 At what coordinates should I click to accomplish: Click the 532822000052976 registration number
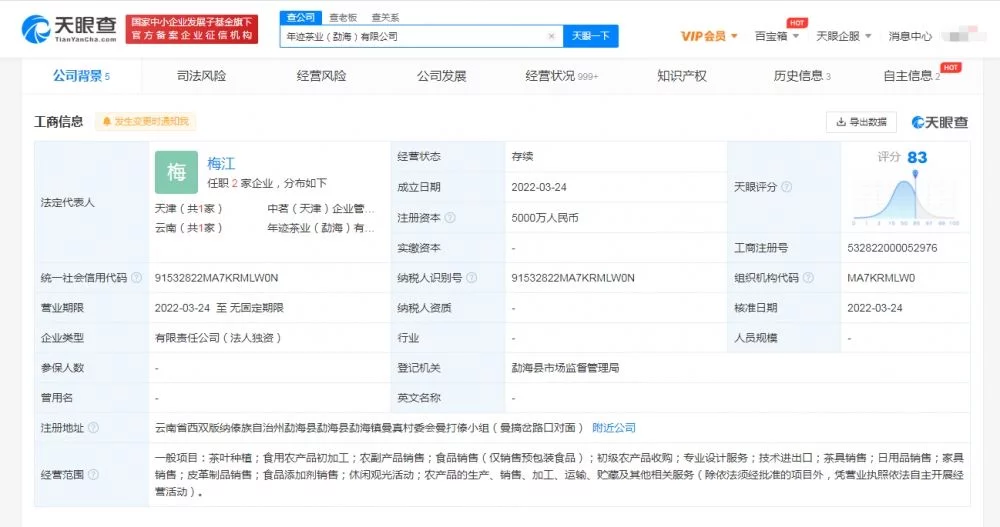pos(892,248)
